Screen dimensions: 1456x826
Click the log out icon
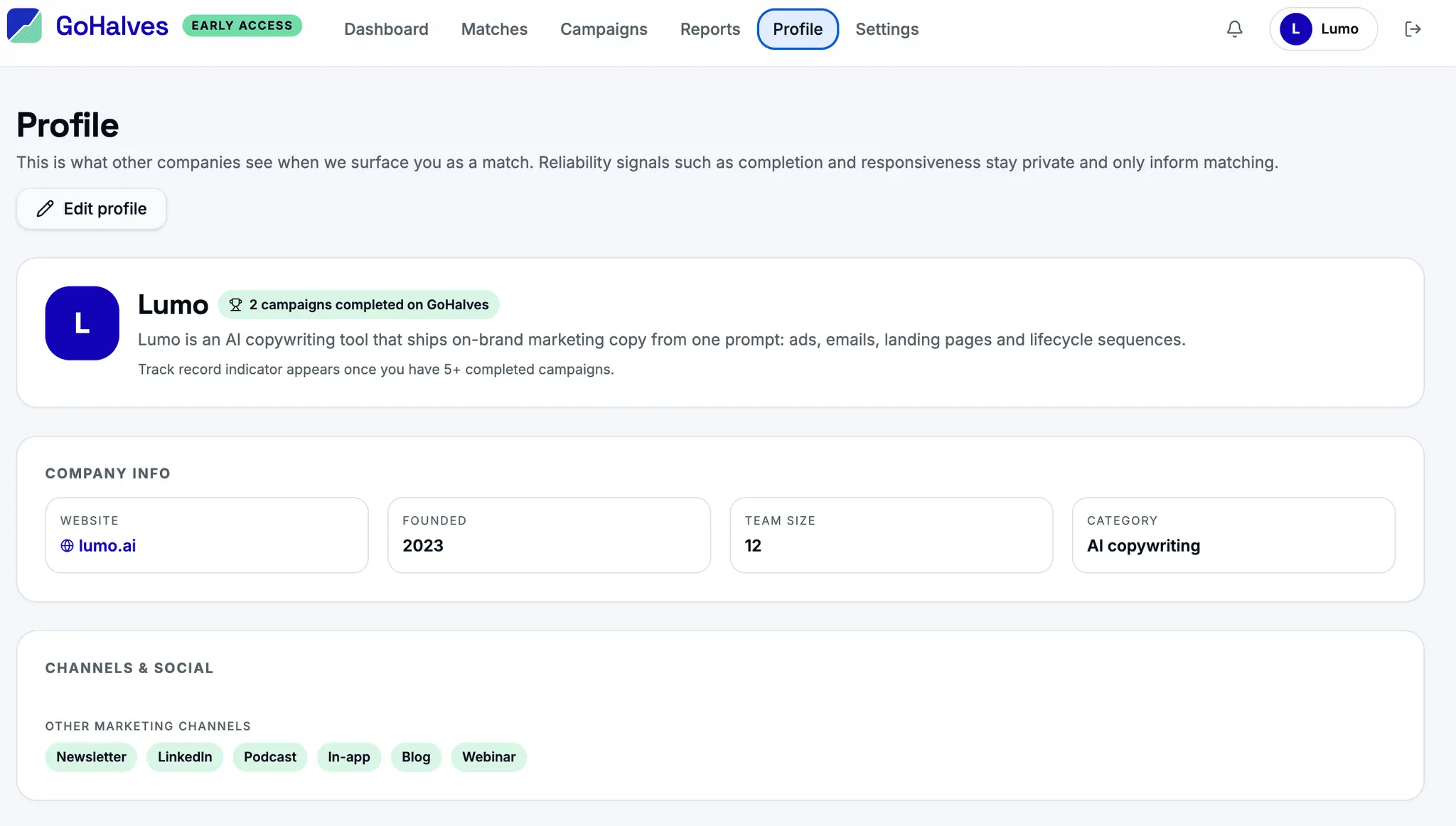1413,29
